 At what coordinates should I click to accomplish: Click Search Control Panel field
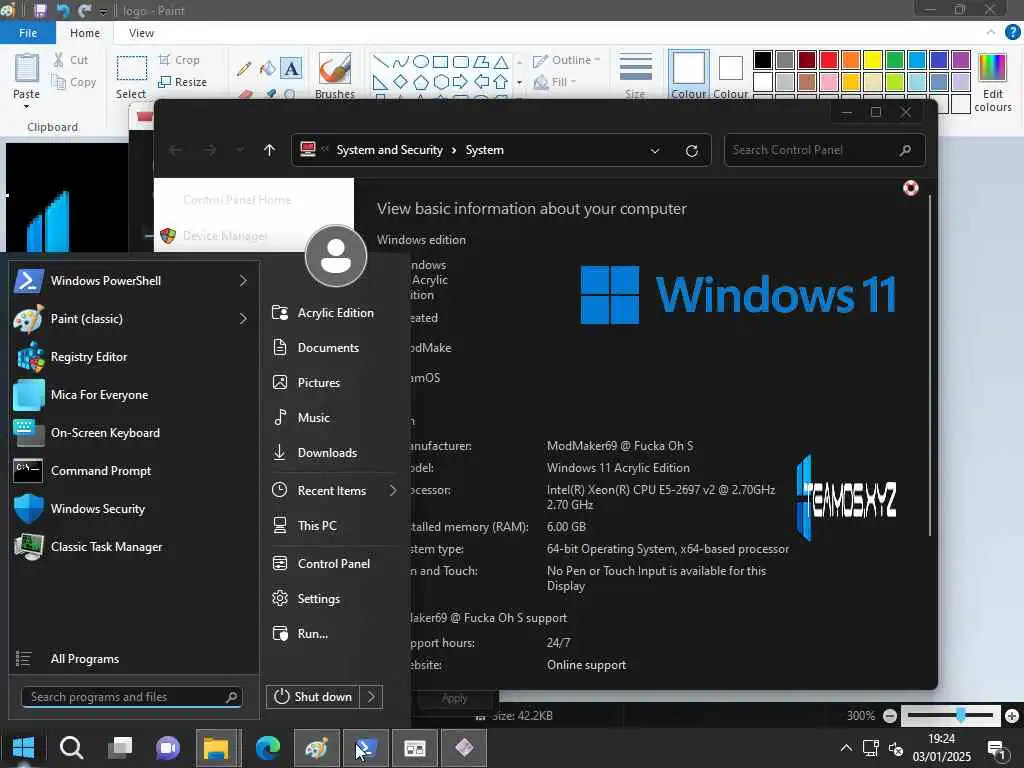824,150
